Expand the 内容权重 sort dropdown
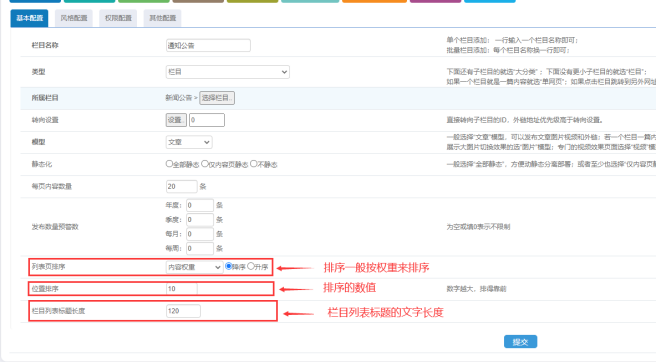This screenshot has height=363, width=656. pyautogui.click(x=194, y=267)
